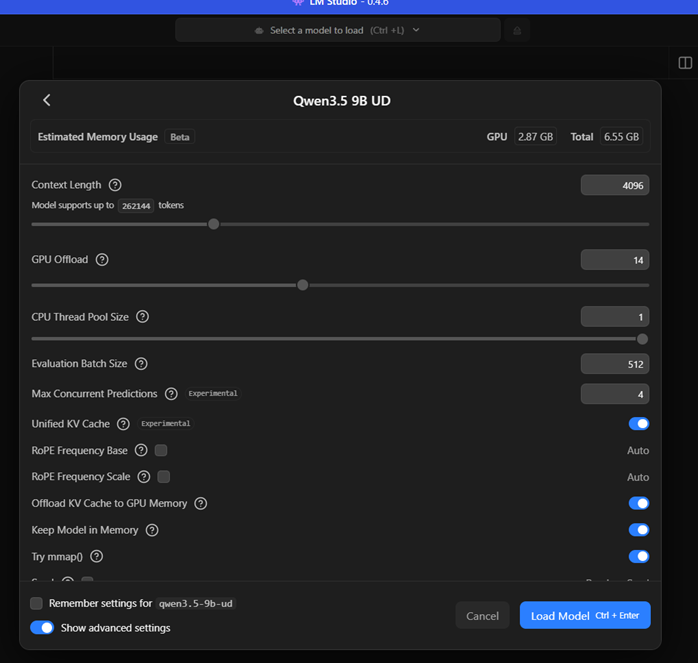Open the Select a model to load dropdown
Viewport: 698px width, 663px height.
click(x=338, y=30)
